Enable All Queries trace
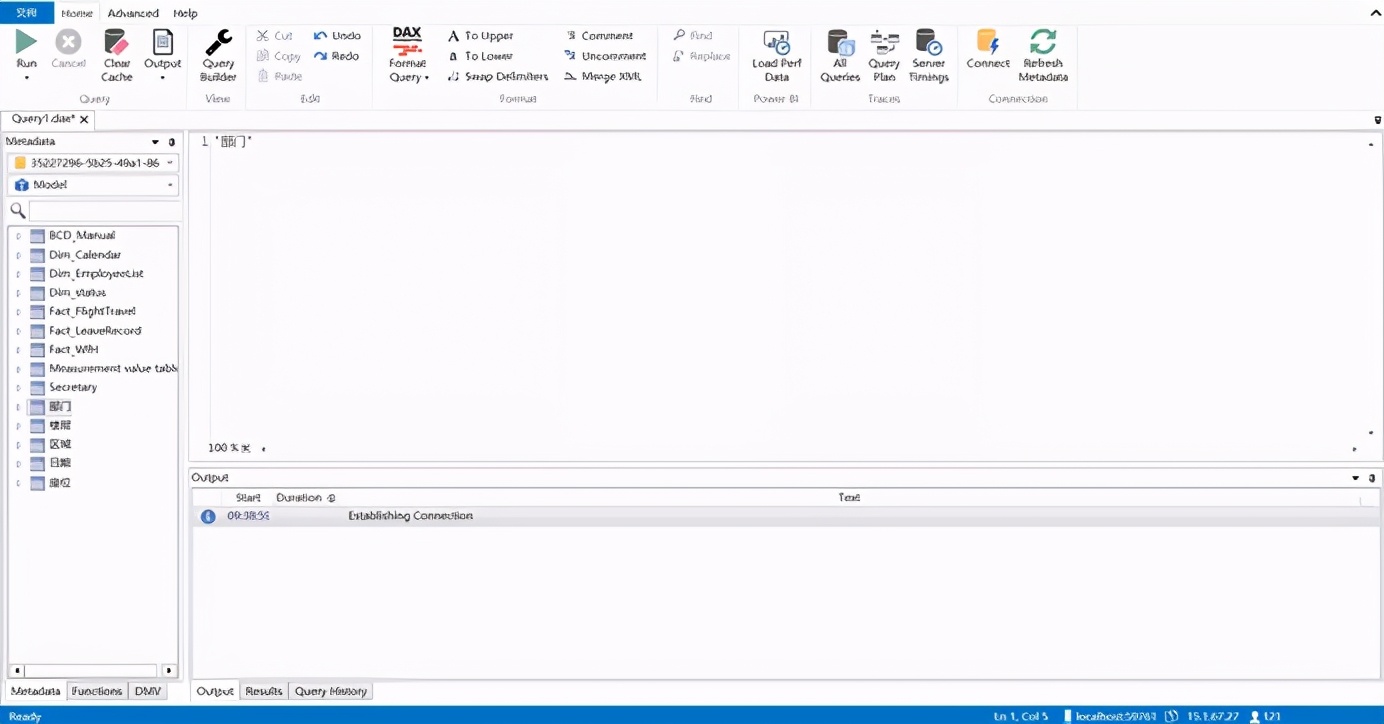1384x724 pixels. pos(840,54)
